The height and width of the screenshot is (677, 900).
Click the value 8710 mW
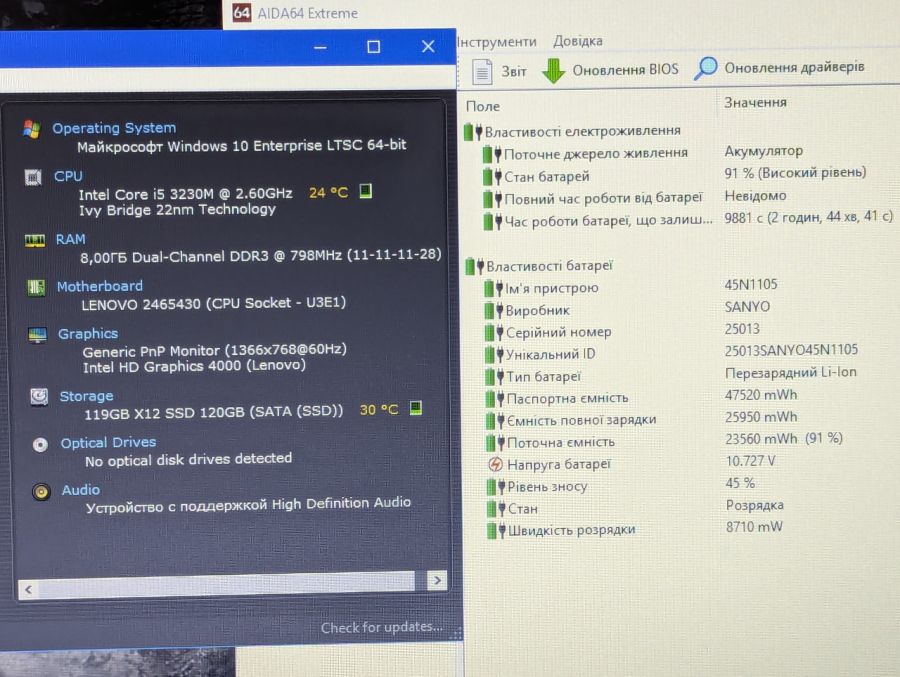coord(754,527)
